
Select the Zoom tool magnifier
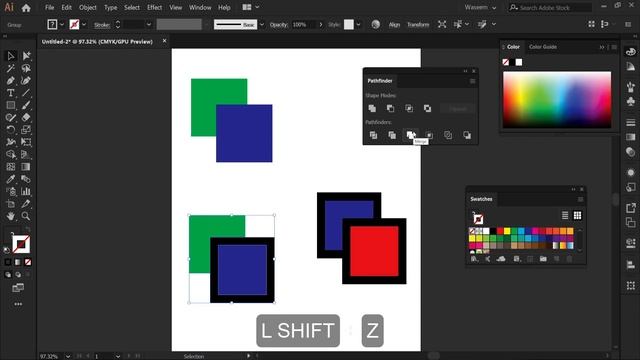[26, 216]
